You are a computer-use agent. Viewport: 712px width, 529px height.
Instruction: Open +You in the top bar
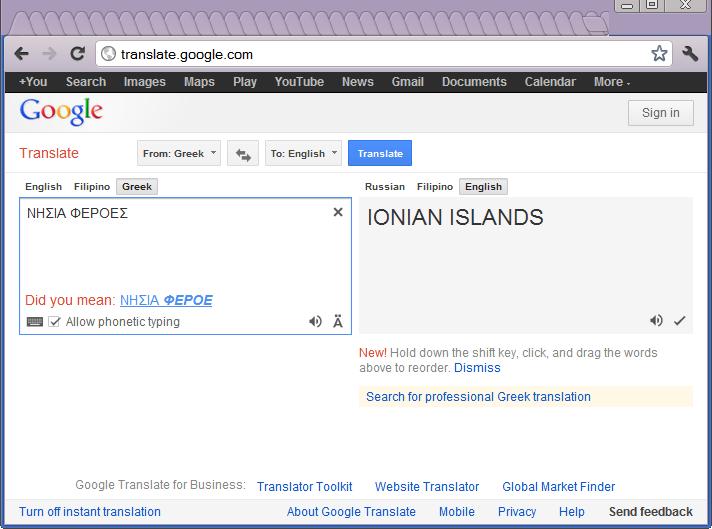(33, 82)
